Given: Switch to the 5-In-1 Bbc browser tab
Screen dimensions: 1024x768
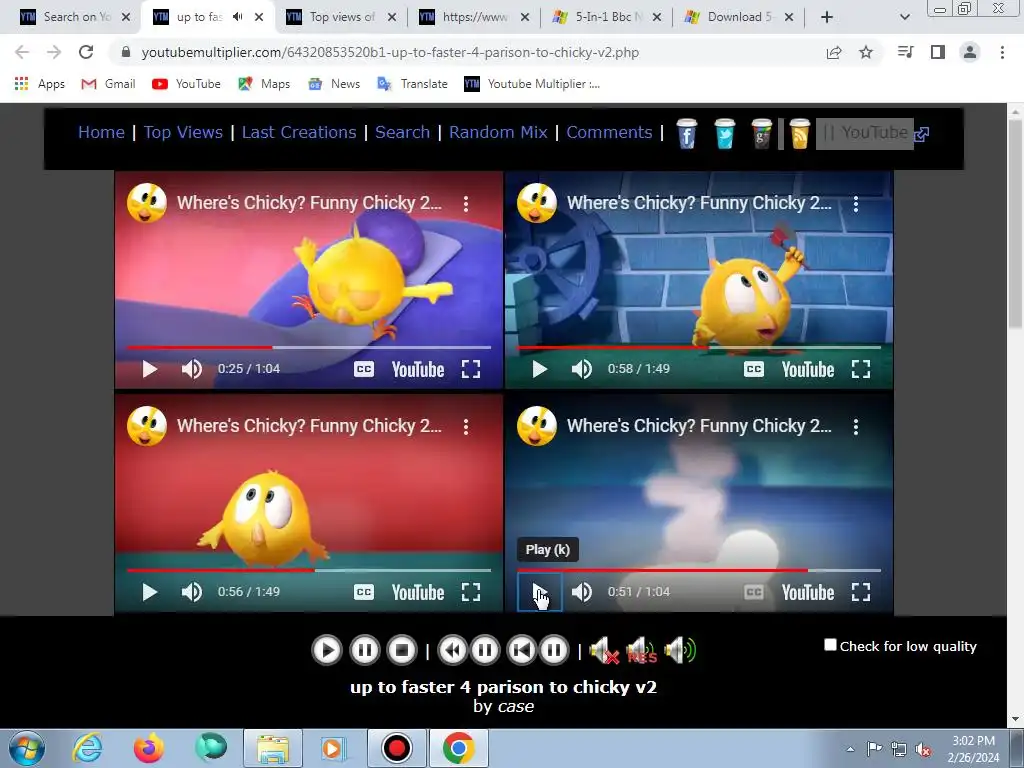Looking at the screenshot, I should (607, 17).
